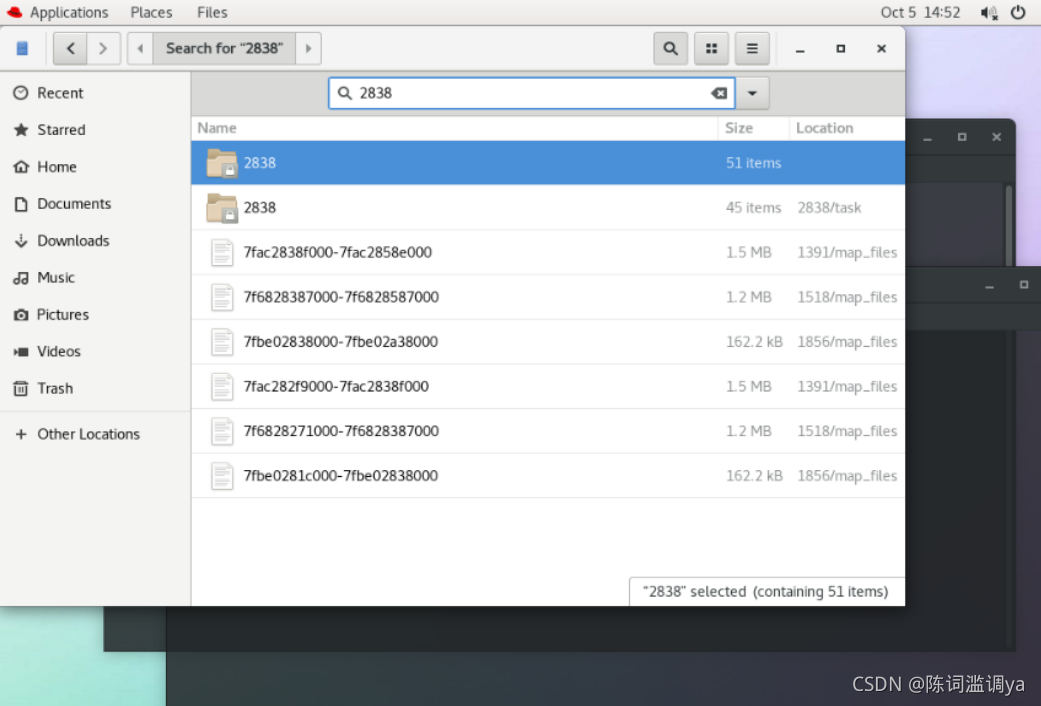This screenshot has width=1041, height=706.
Task: Click the back navigation arrow
Action: [70, 48]
